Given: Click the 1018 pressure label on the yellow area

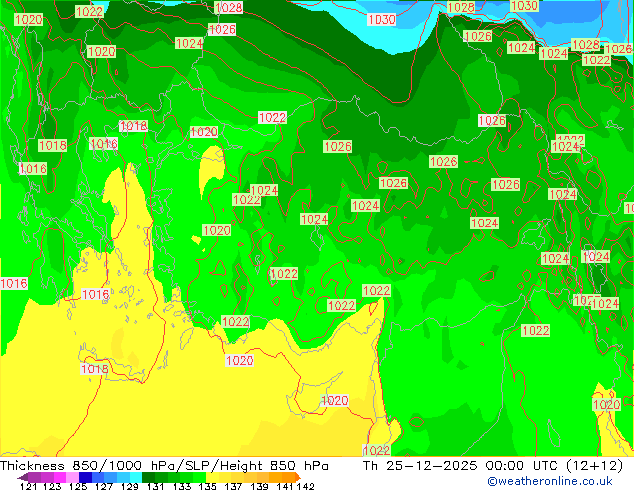Looking at the screenshot, I should click(x=95, y=368).
